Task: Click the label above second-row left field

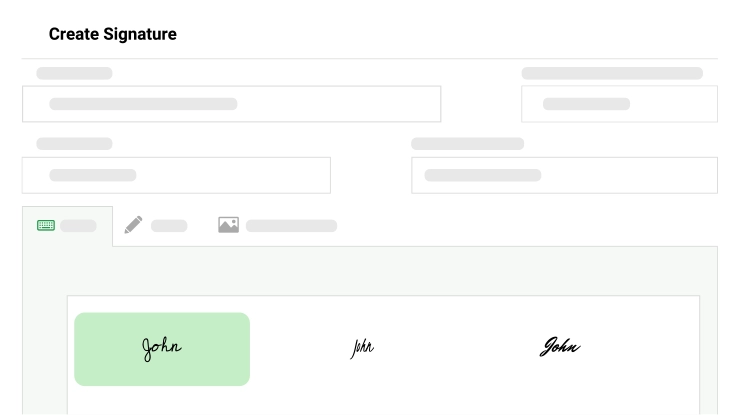Action: (x=74, y=144)
